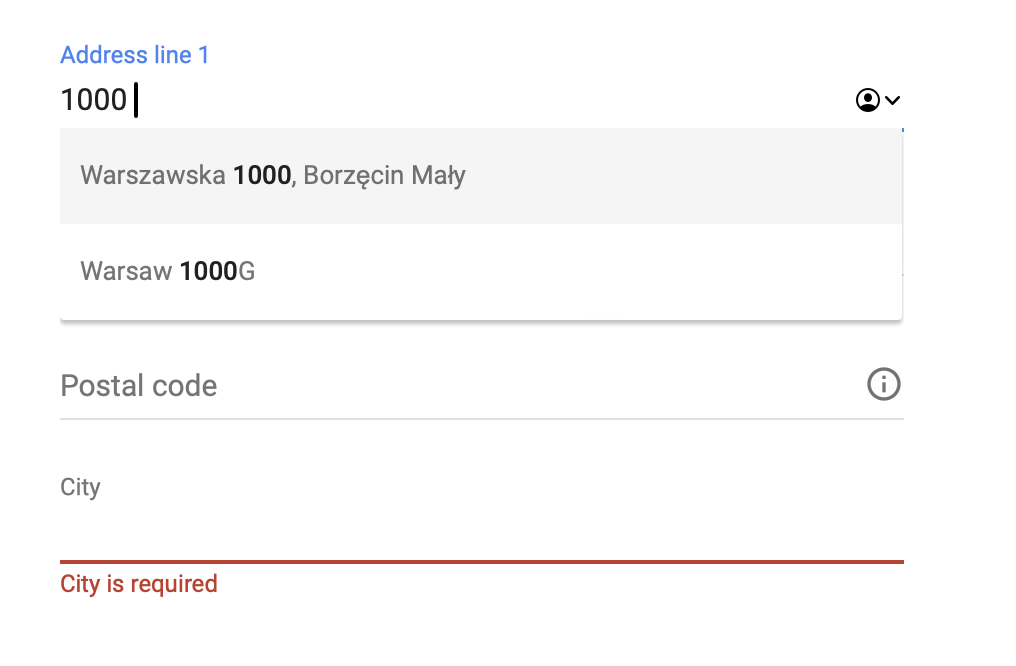Click the word Warsaw in the second suggestion
Image resolution: width=1016 pixels, height=666 pixels.
tap(126, 271)
